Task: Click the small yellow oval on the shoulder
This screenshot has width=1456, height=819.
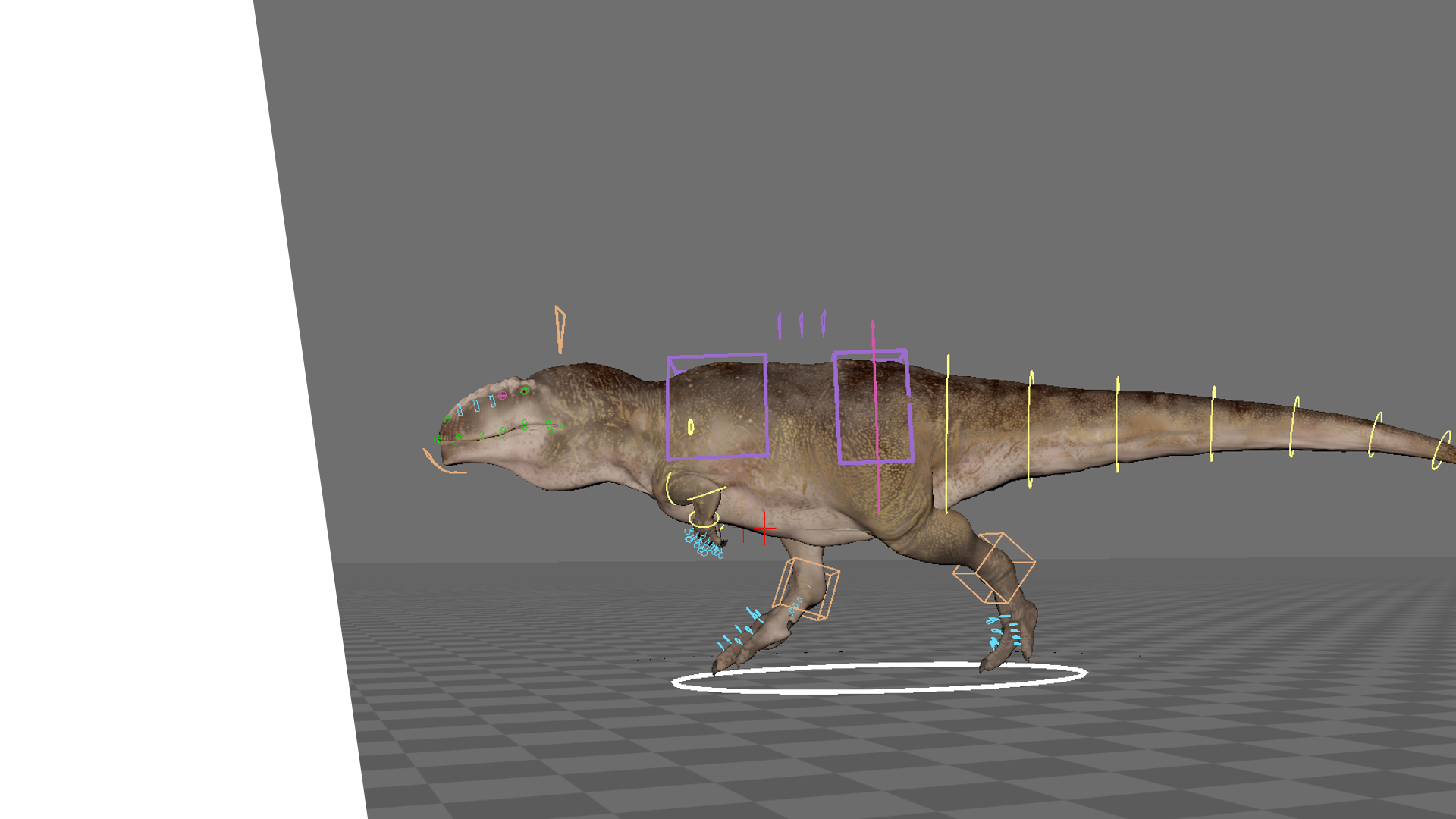Action: click(x=690, y=427)
